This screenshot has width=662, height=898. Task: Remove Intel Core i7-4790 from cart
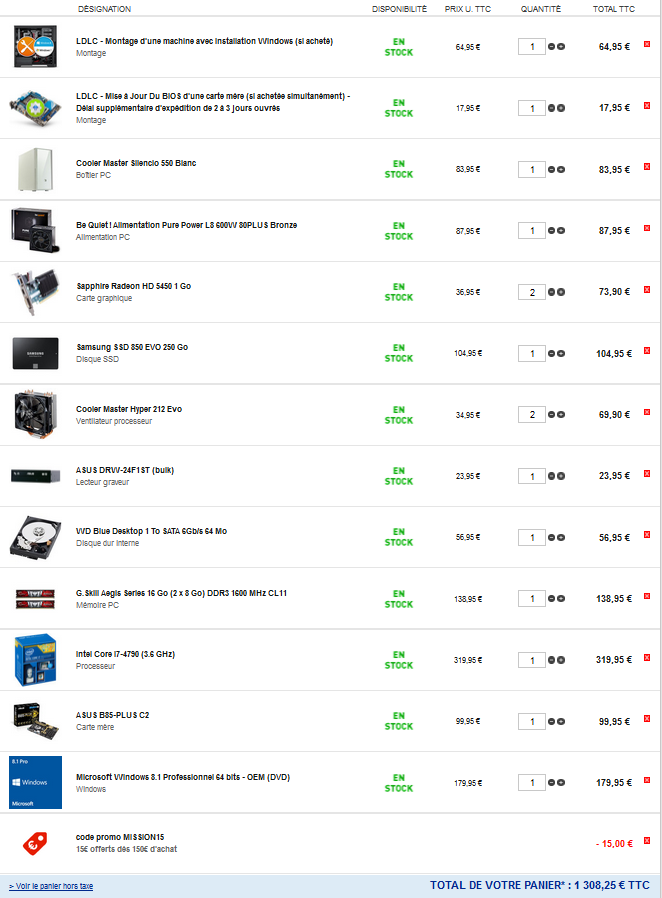(647, 657)
